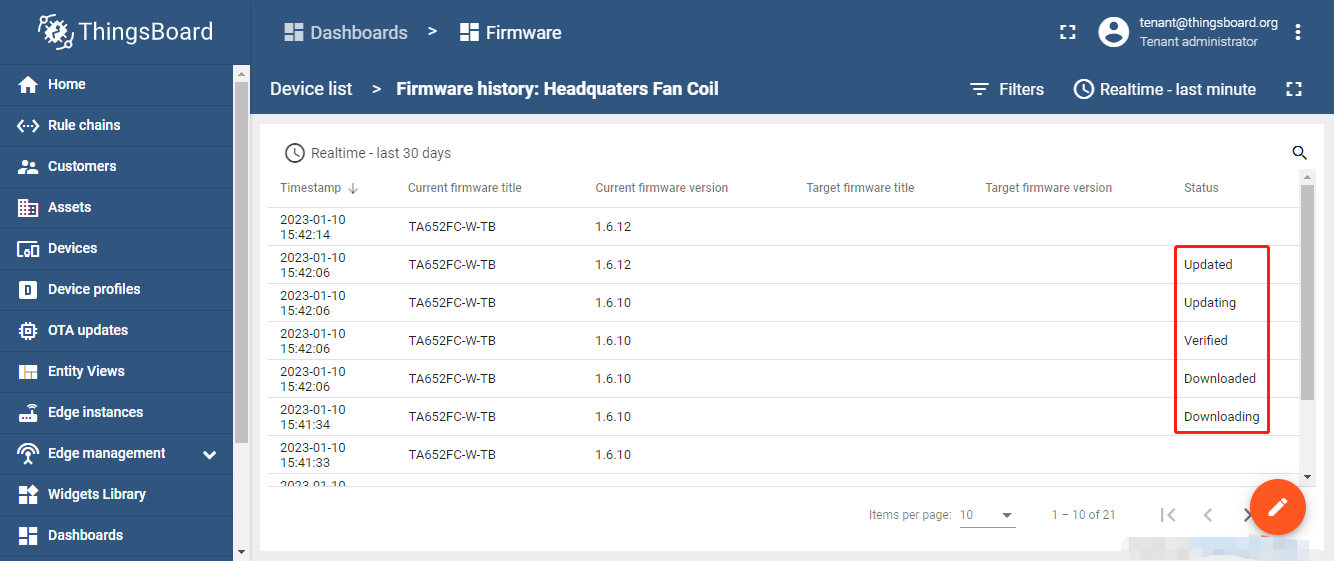Screen dimensions: 1334x561
Task: Expand dashboard to fullscreen icon
Action: pyautogui.click(x=1294, y=89)
